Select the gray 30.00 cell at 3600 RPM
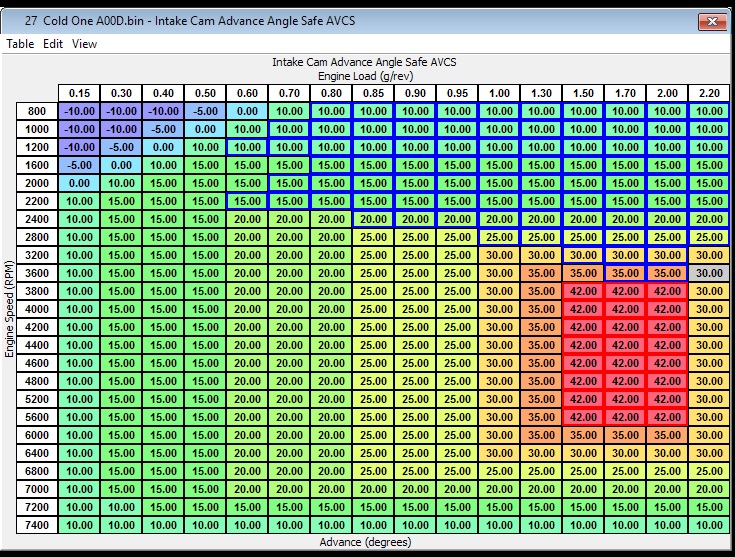 tap(709, 272)
